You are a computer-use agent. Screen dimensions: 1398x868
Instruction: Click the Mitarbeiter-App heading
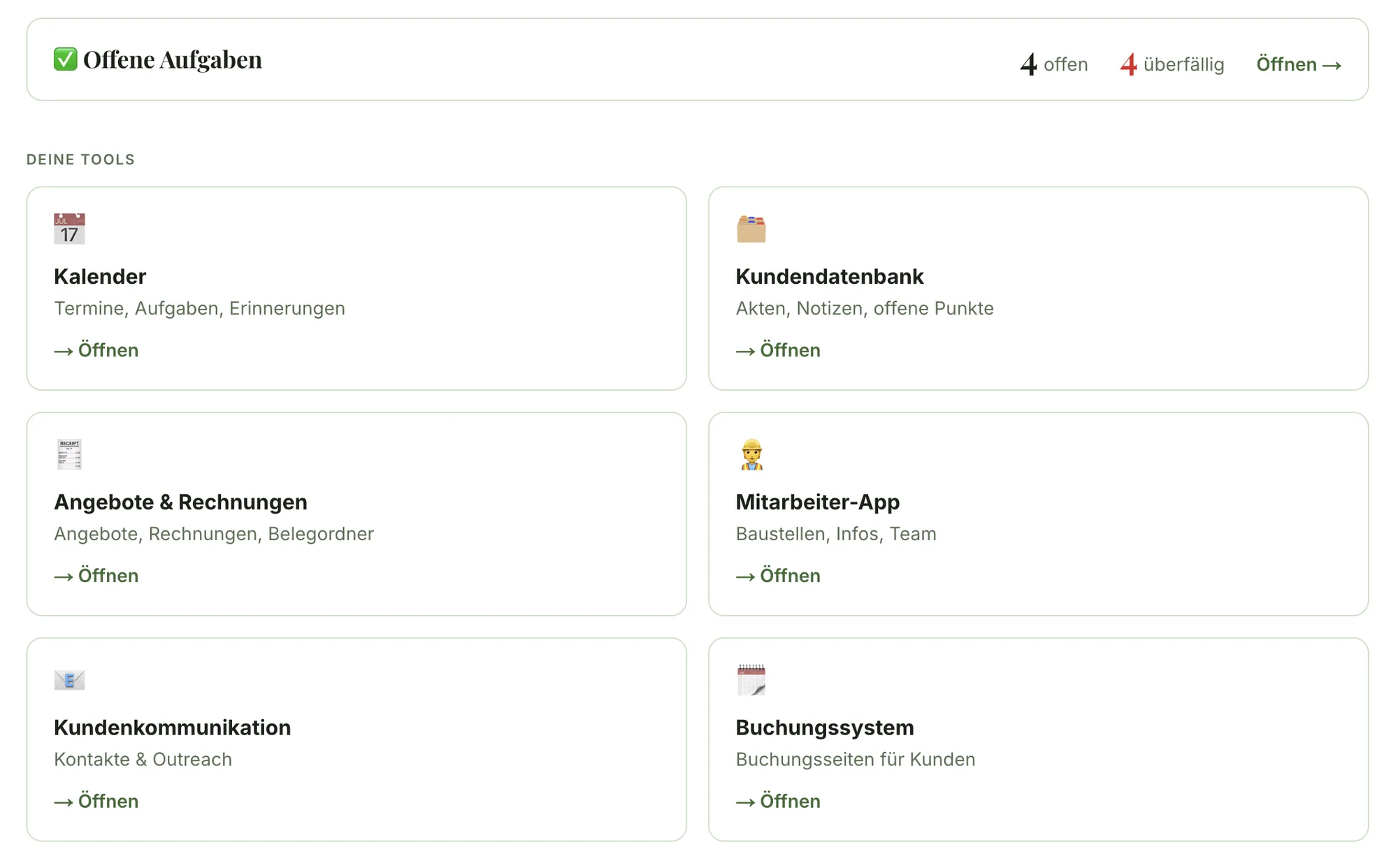pos(818,502)
